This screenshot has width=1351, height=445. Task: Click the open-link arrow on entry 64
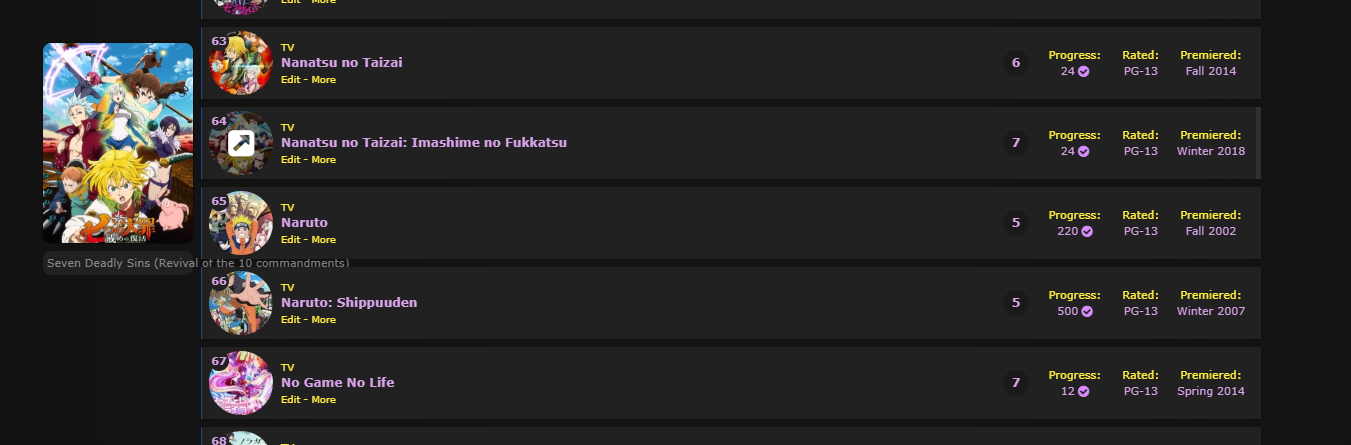[x=241, y=143]
